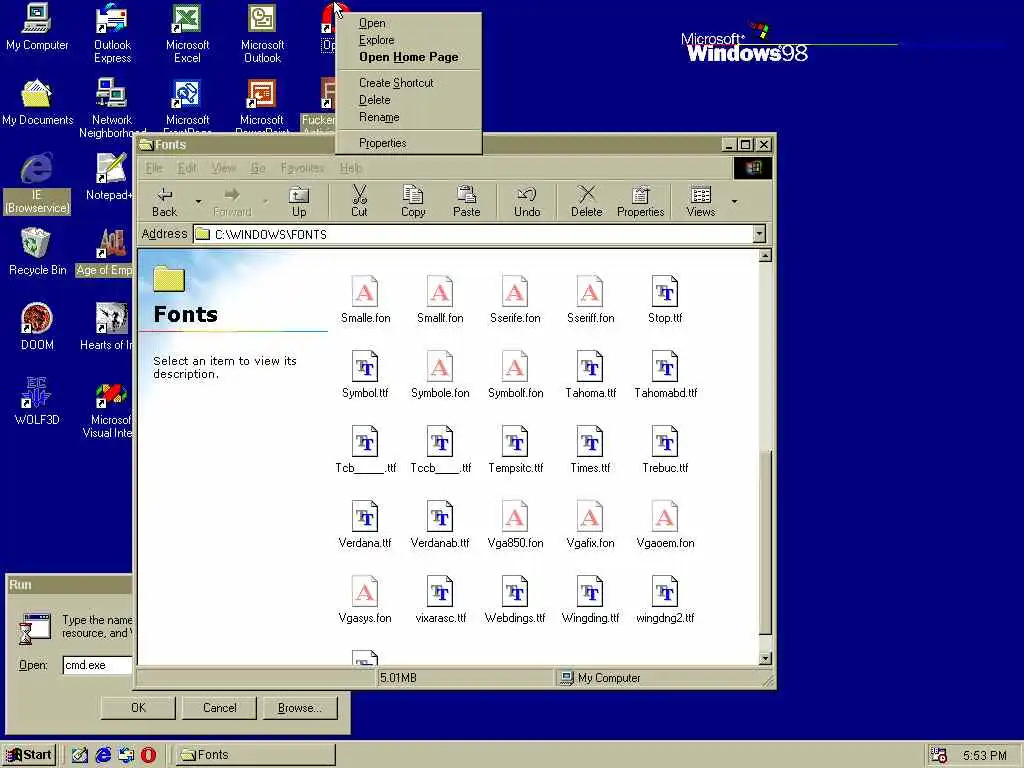The height and width of the screenshot is (768, 1024).
Task: Select Times.ttf font file
Action: [590, 450]
